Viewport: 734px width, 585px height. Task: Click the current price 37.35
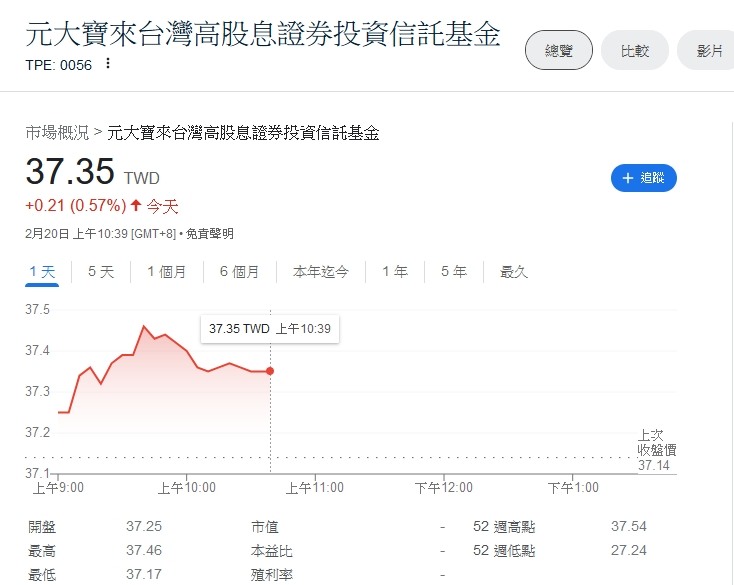[x=70, y=171]
